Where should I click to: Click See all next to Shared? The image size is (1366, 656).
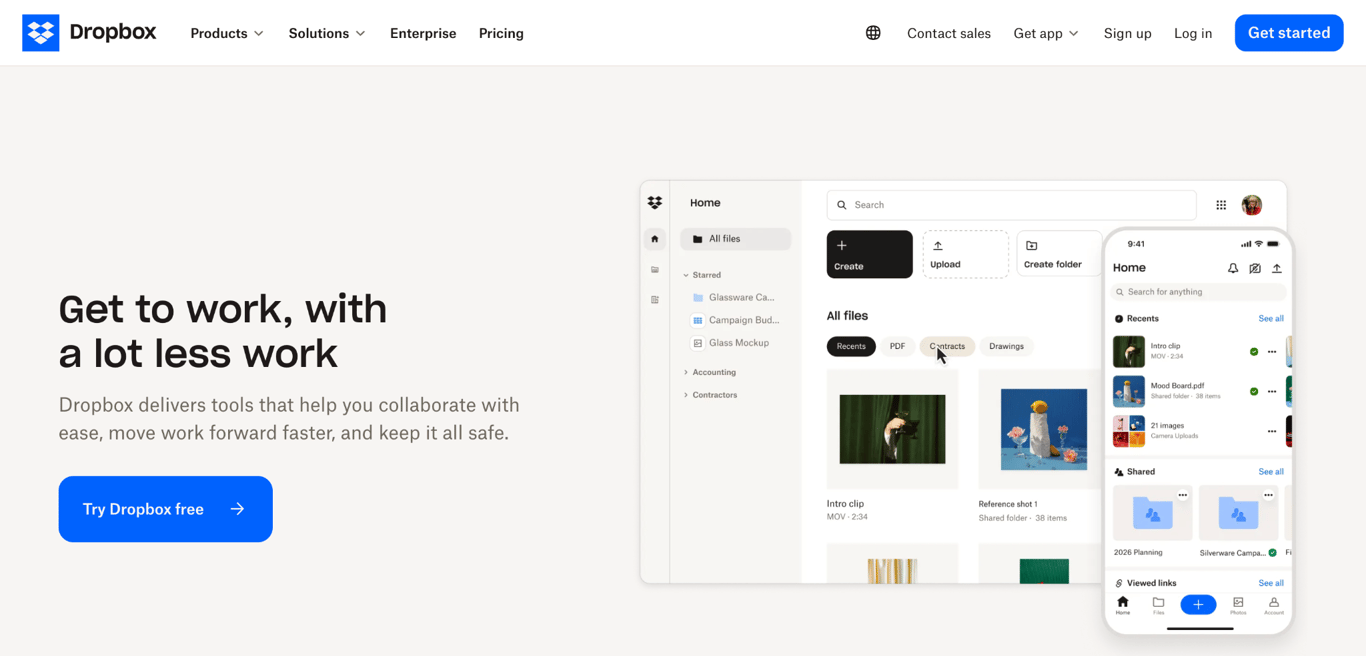[x=1271, y=471]
